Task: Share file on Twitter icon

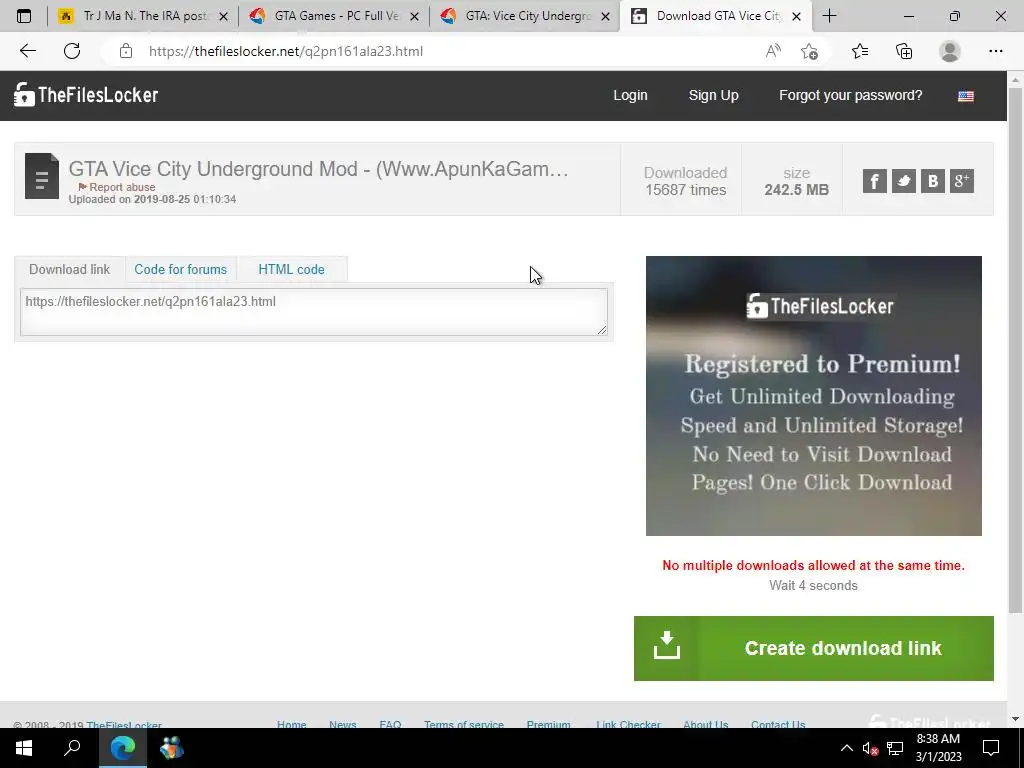Action: [904, 181]
